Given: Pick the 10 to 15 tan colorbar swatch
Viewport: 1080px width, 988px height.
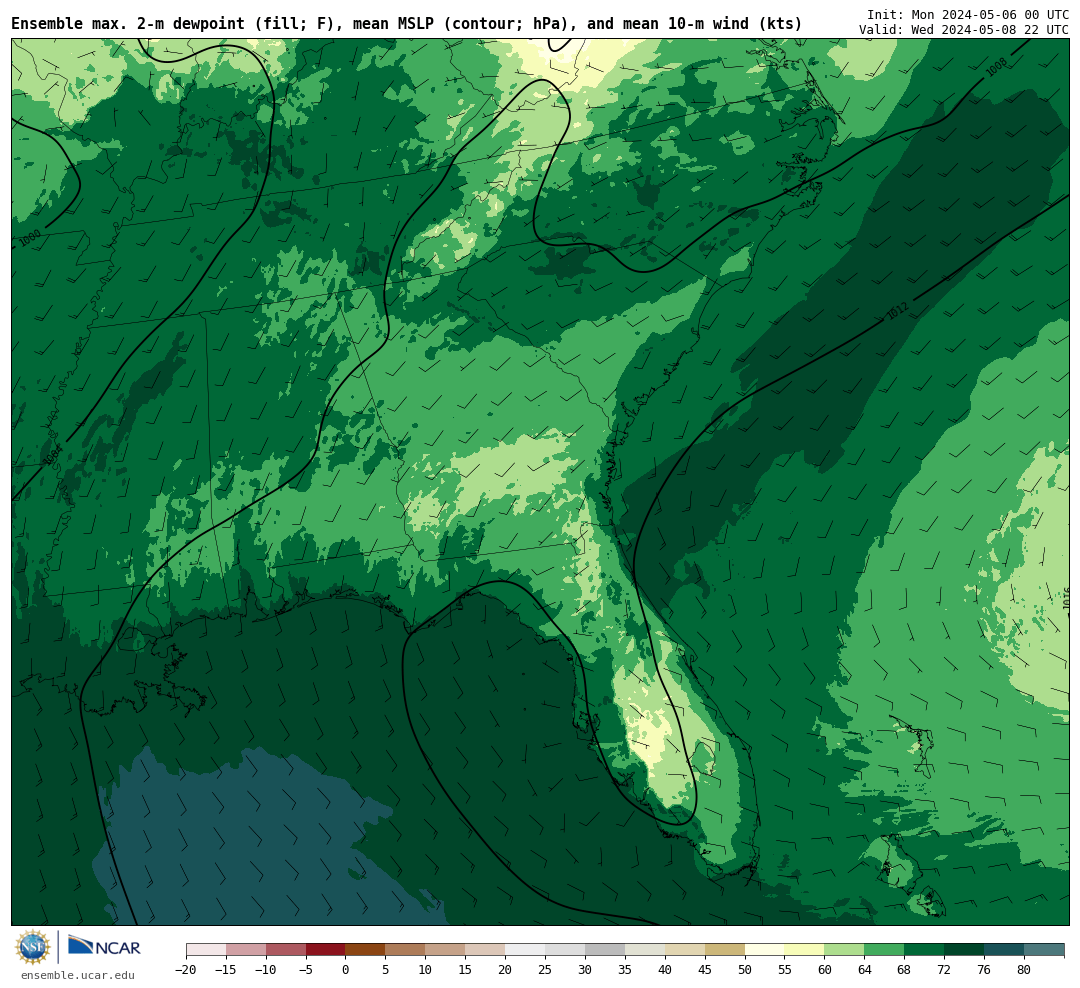Looking at the screenshot, I should [446, 950].
